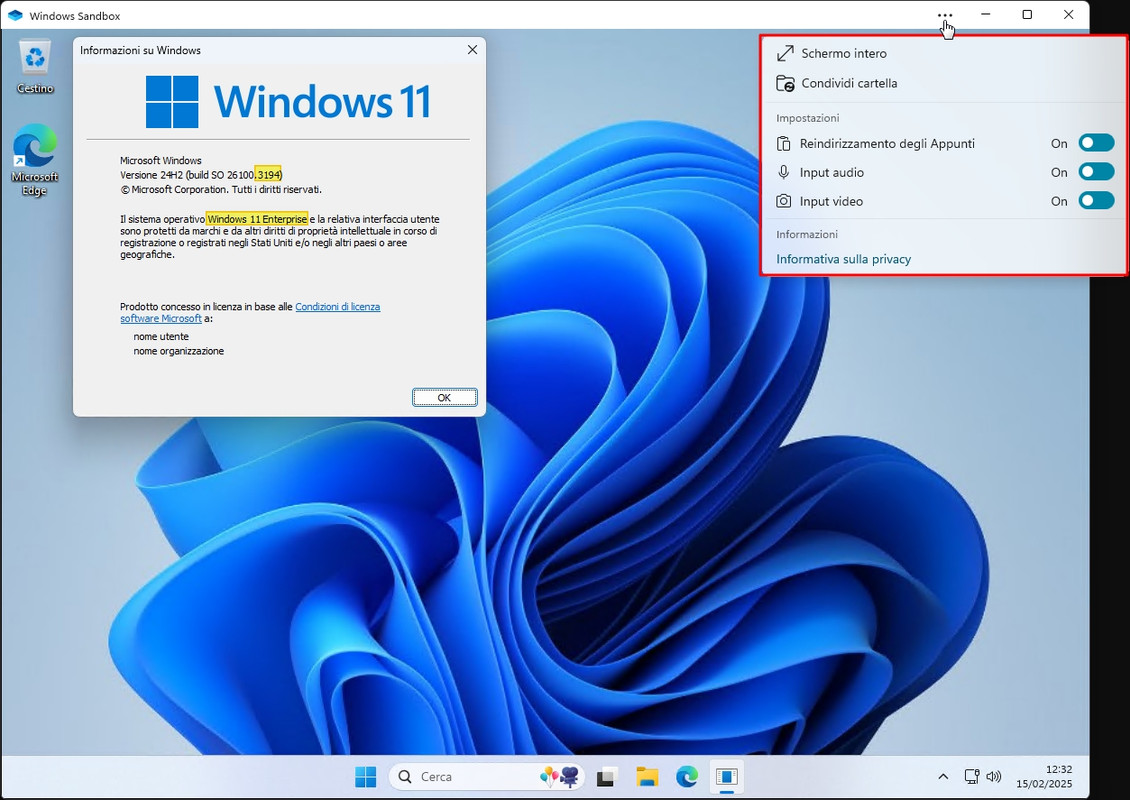Screen dimensions: 1130x800
Task: Open Task View in the taskbar
Action: (x=607, y=777)
